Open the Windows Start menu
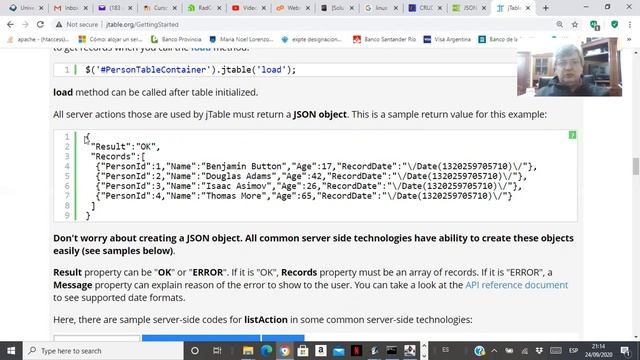640x360 pixels. click(x=11, y=351)
